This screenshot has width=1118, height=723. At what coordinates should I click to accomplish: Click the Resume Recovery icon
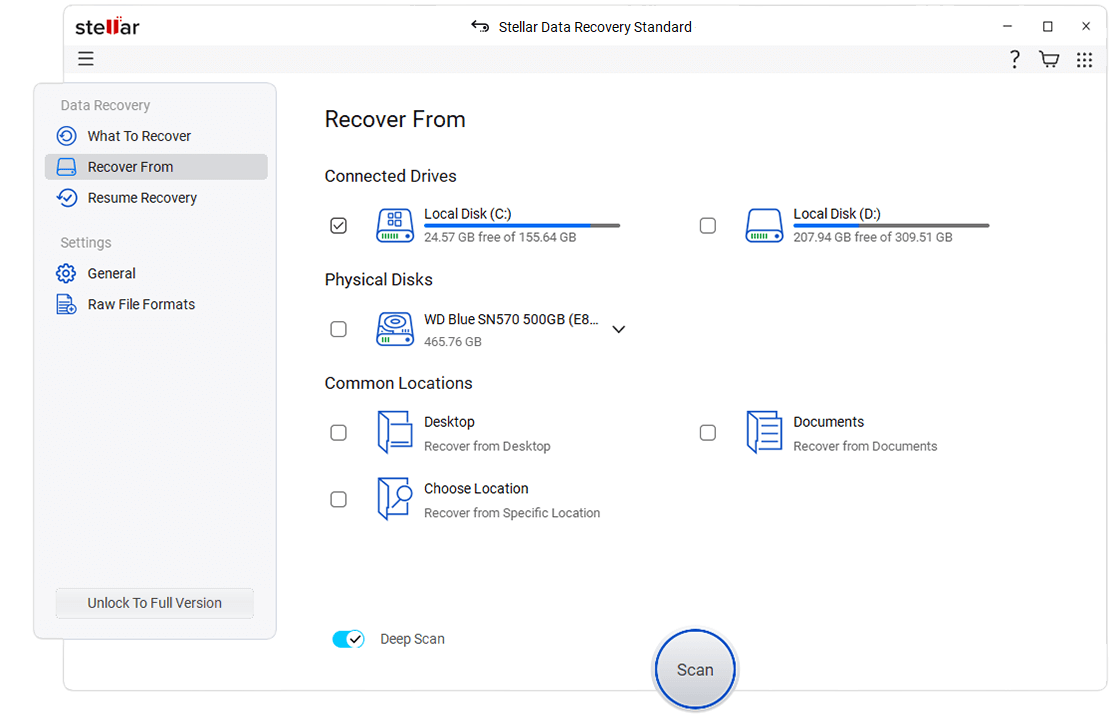65,198
